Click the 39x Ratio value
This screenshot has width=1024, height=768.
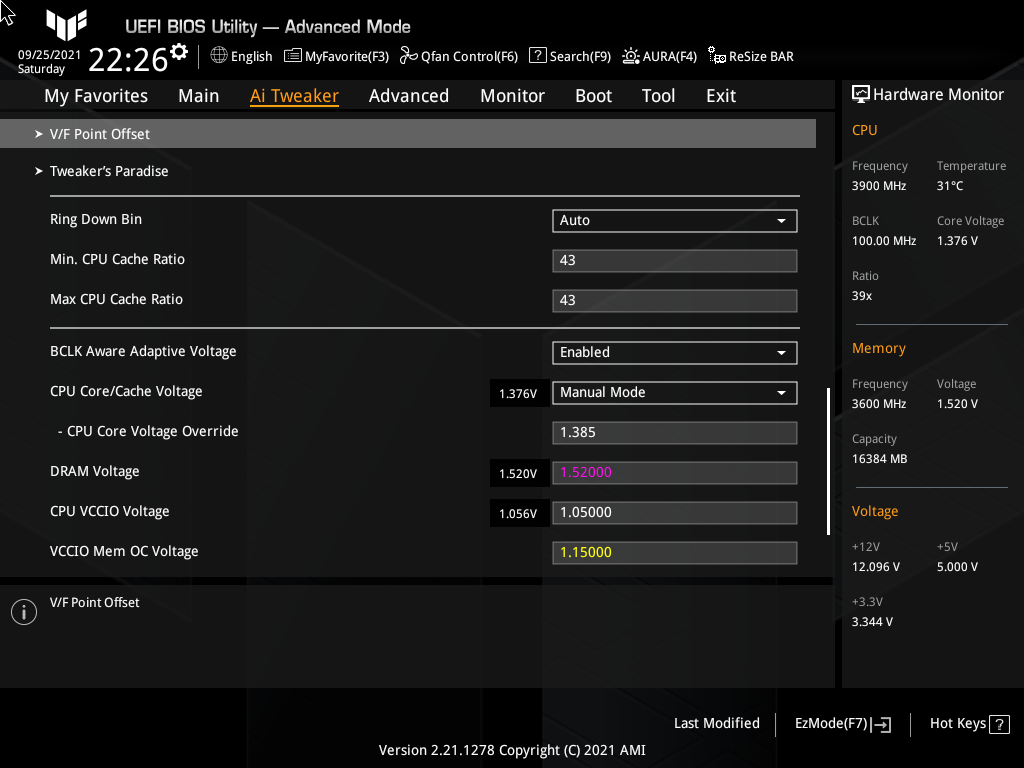coord(861,296)
